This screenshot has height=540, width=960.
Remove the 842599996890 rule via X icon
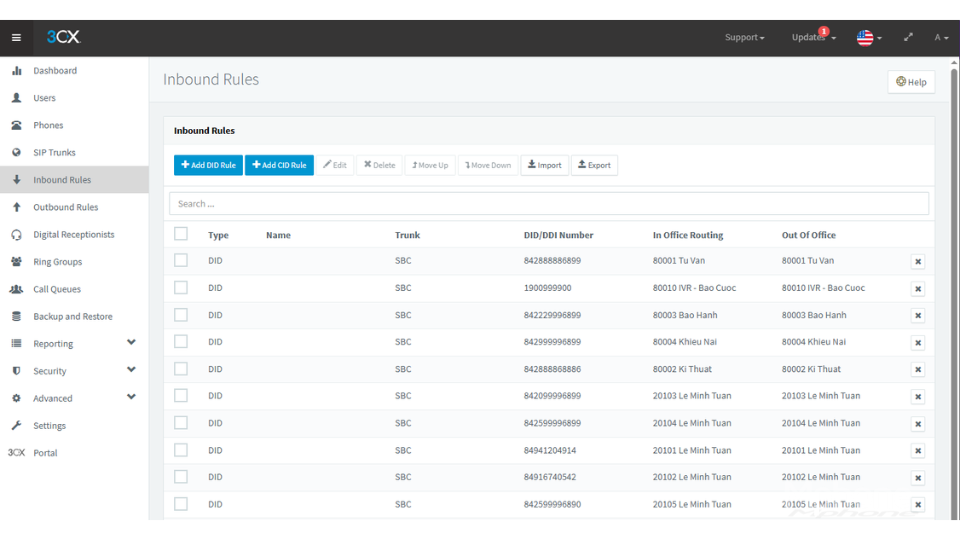pos(918,504)
